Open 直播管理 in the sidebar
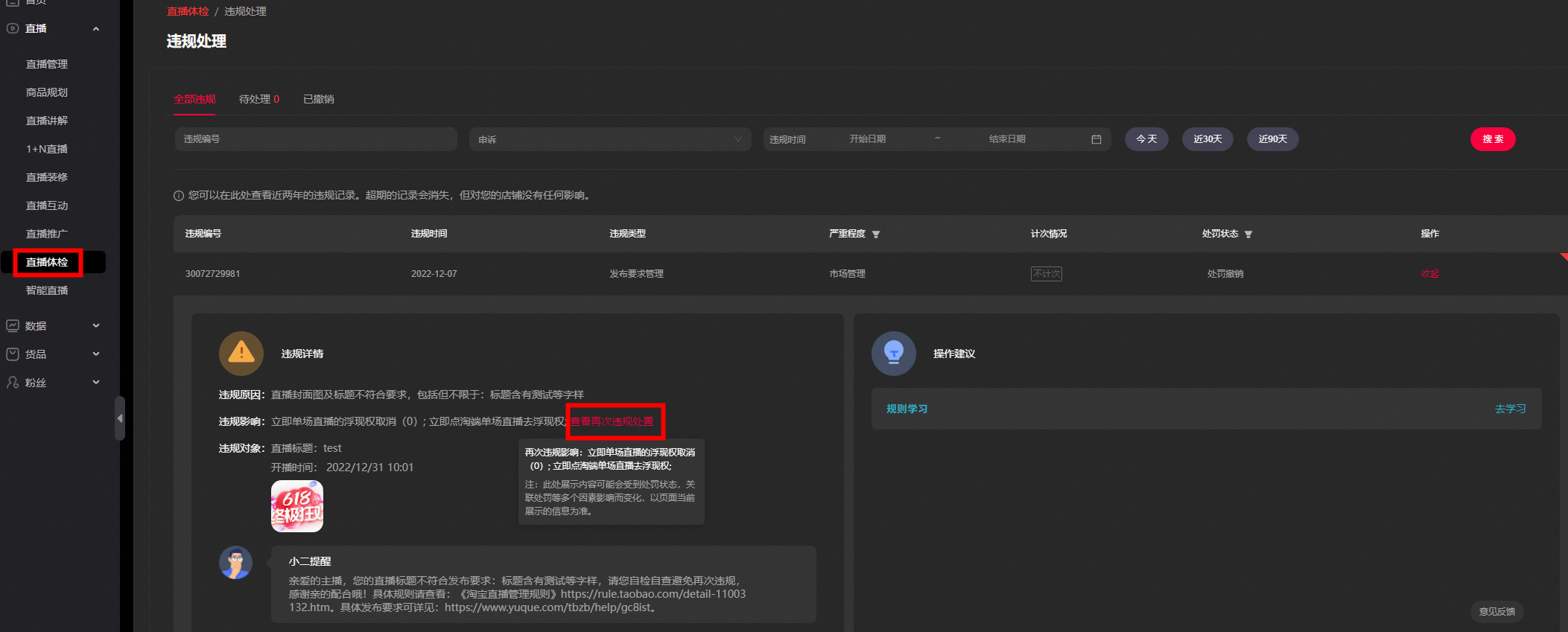This screenshot has width=1568, height=632. tap(47, 64)
